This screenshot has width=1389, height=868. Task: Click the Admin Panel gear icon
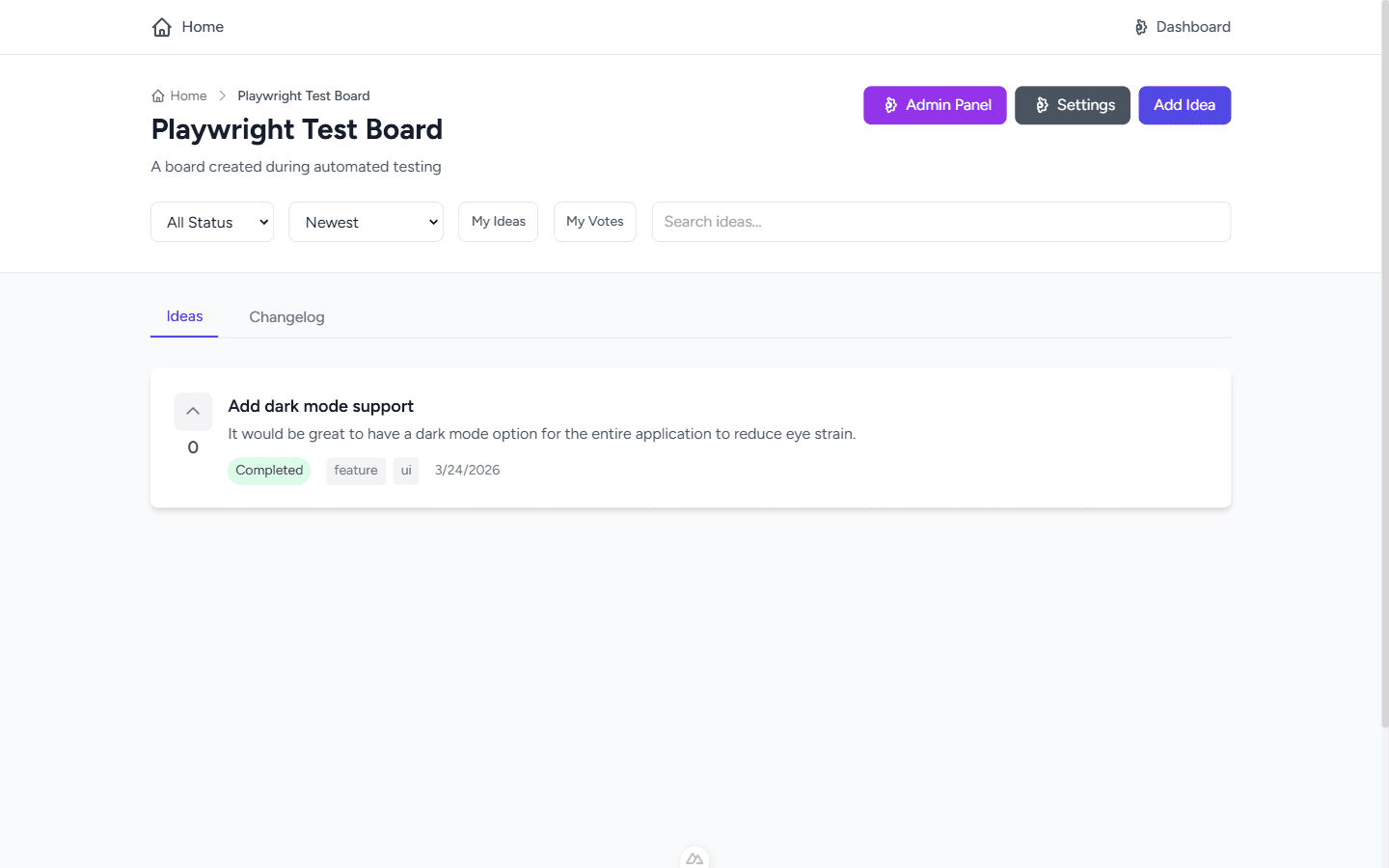pos(890,105)
